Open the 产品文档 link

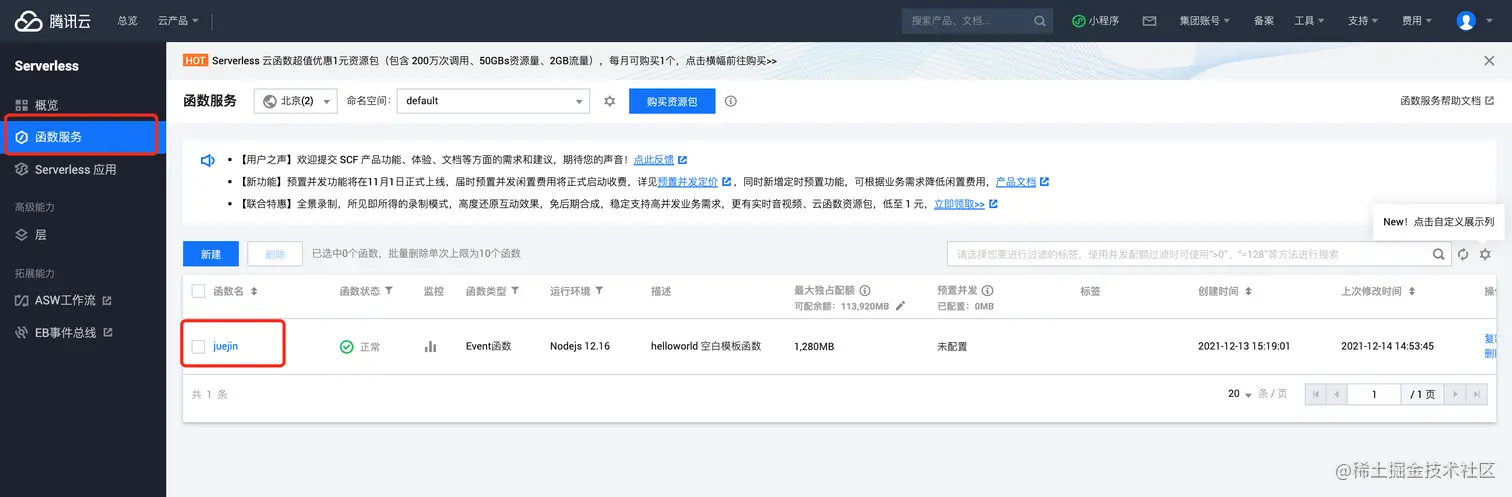1016,182
